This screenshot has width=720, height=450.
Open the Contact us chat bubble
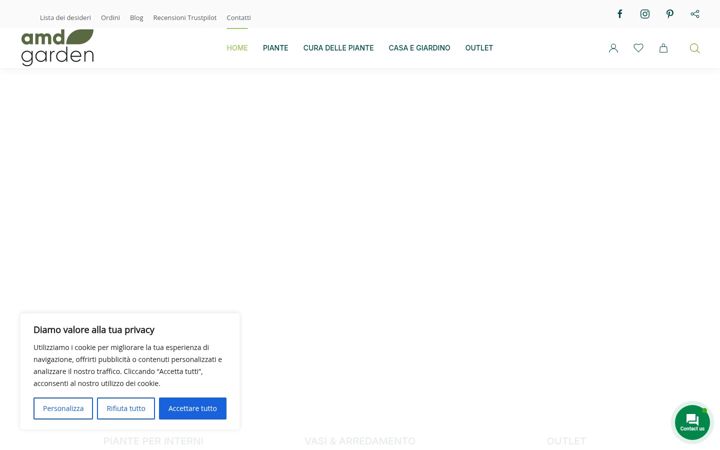692,422
